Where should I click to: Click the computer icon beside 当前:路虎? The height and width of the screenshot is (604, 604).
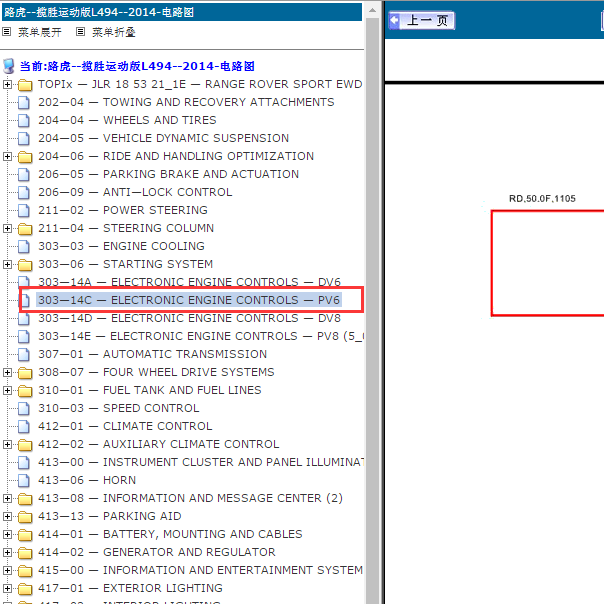9,66
